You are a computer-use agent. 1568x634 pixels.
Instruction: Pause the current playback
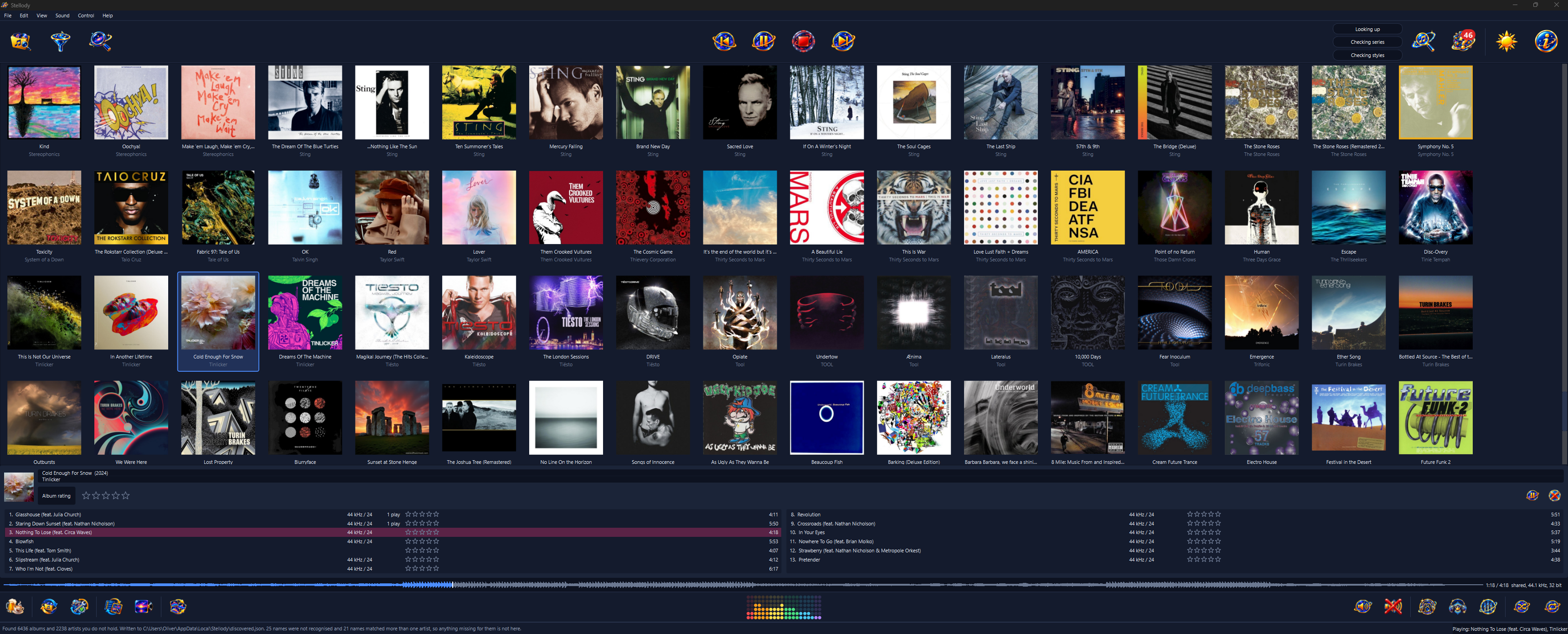[x=764, y=41]
